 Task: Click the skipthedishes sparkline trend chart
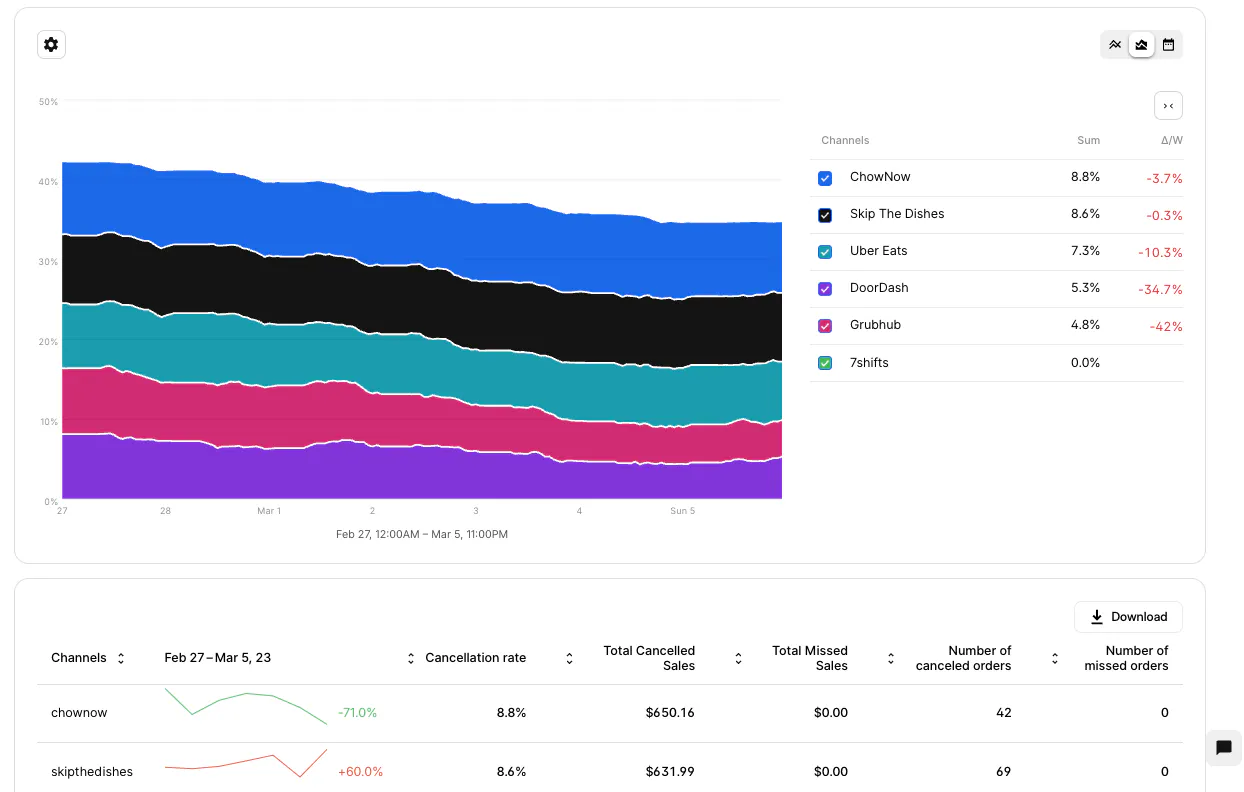point(246,765)
